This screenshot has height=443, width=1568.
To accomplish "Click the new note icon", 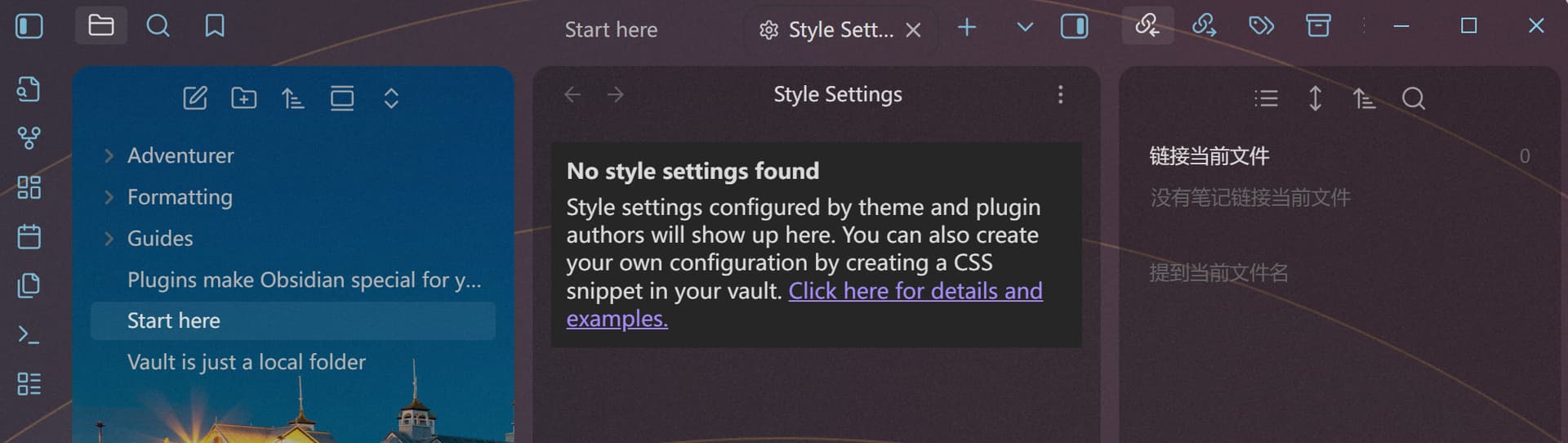I will [194, 99].
